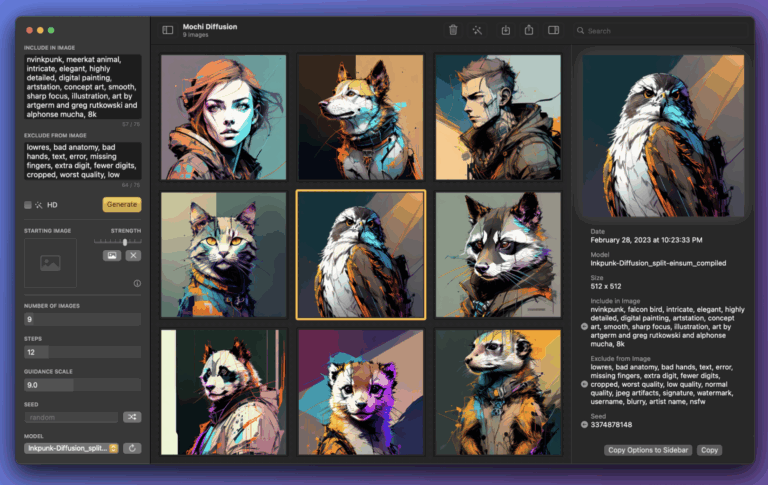The image size is (768, 485).
Task: Click the refresh models icon
Action: (x=132, y=448)
